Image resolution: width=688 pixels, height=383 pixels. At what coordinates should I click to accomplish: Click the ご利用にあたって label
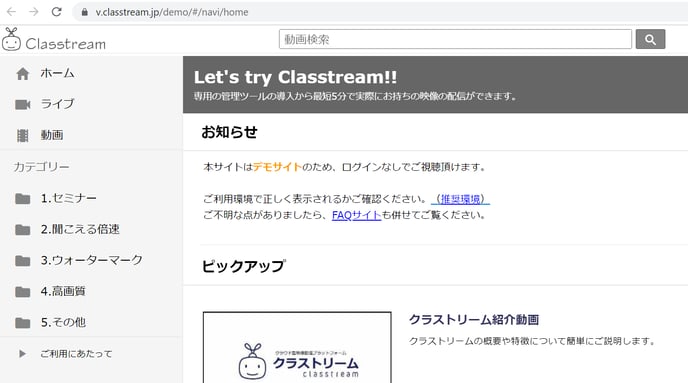coord(76,354)
